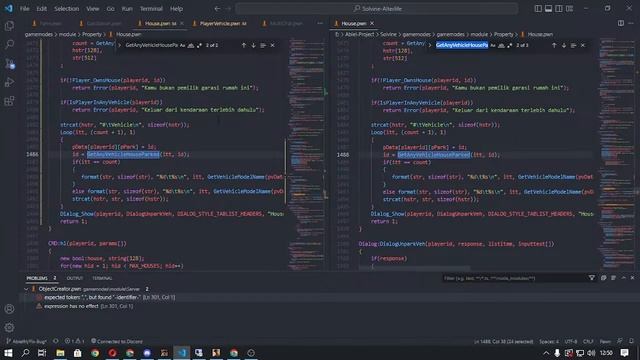Go to previous match in left find widget
The width and height of the screenshot is (640, 360).
pyautogui.click(x=244, y=45)
